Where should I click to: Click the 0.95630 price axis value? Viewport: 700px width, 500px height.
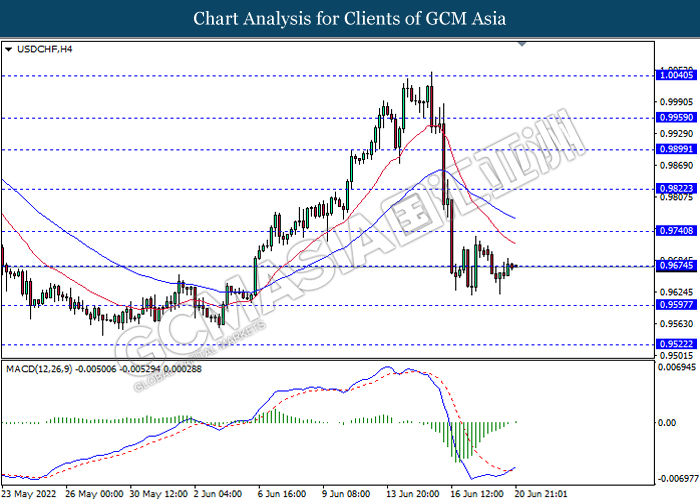click(676, 324)
